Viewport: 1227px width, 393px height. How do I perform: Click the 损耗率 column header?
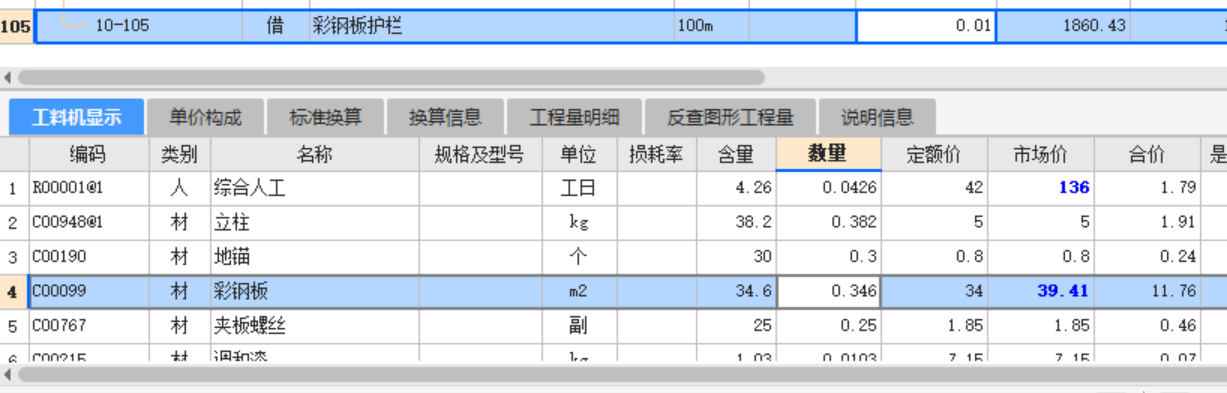(655, 154)
